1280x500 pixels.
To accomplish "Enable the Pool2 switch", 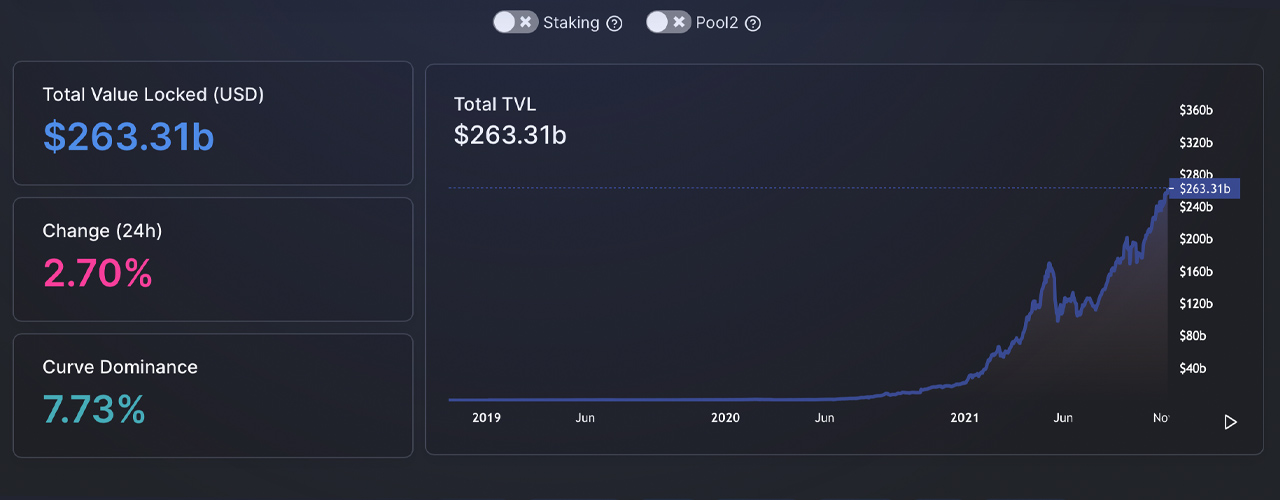I will click(668, 22).
